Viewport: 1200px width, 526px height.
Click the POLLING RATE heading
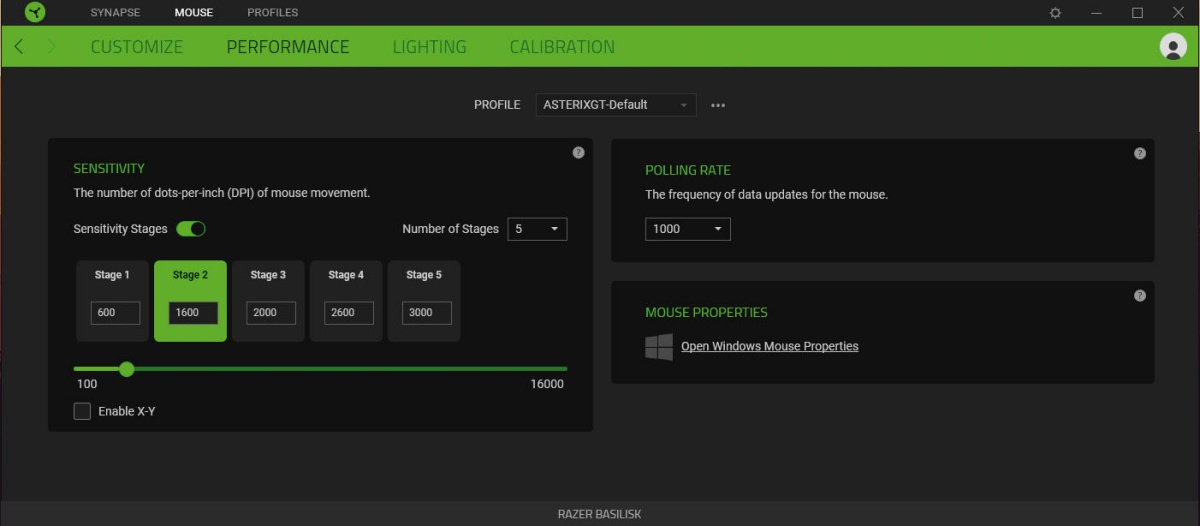tap(688, 170)
